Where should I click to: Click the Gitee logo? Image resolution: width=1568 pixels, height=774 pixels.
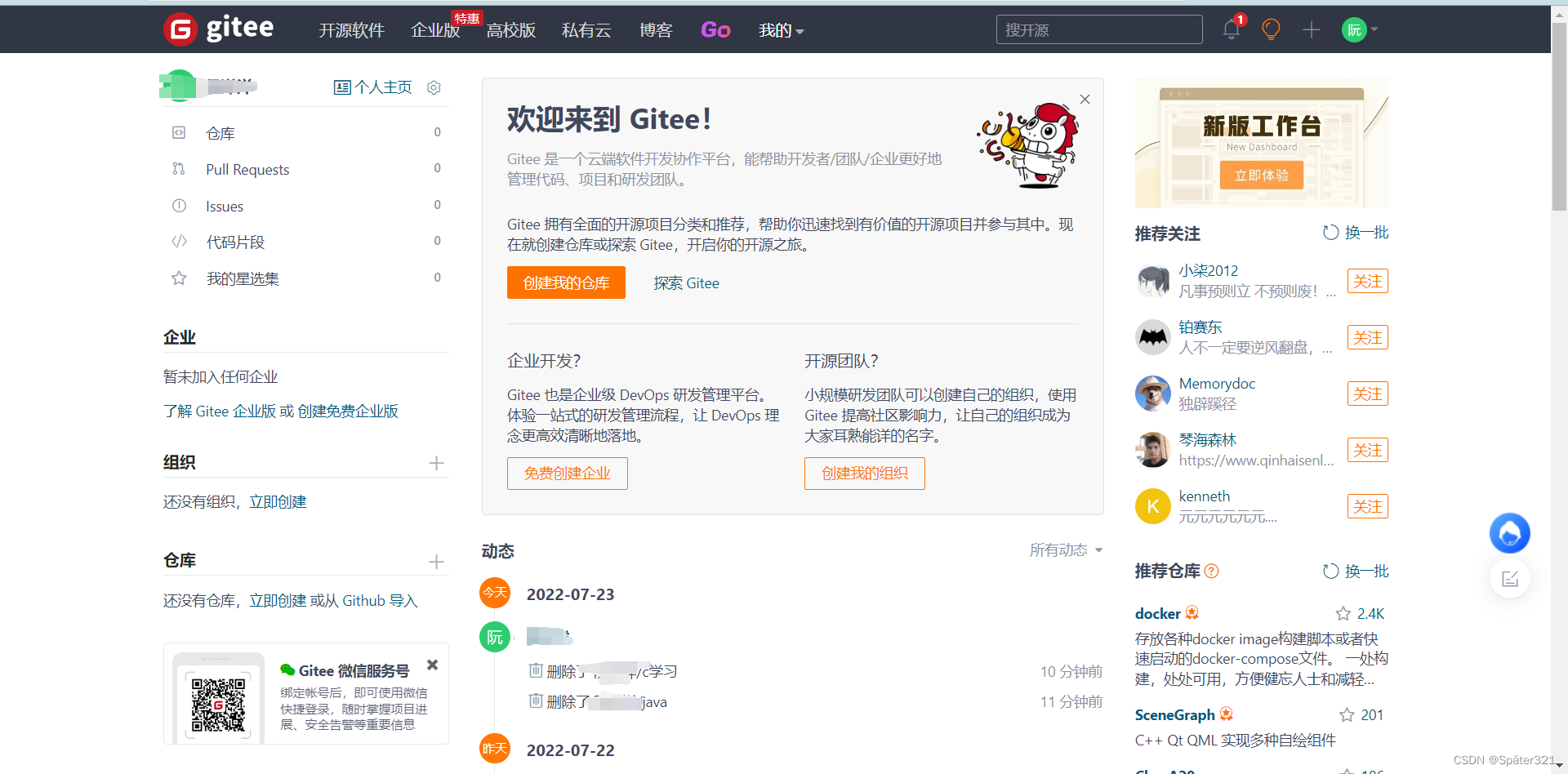[x=219, y=29]
